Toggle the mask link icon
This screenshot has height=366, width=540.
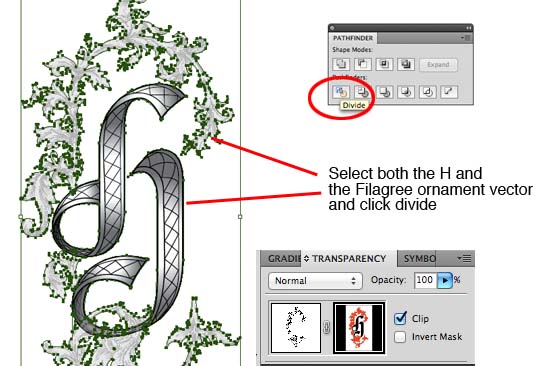click(x=327, y=327)
